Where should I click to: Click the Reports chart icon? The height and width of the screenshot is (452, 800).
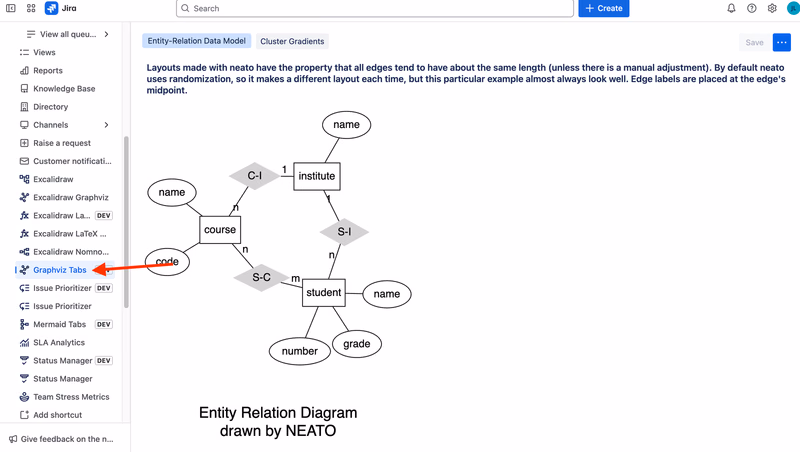(x=24, y=70)
